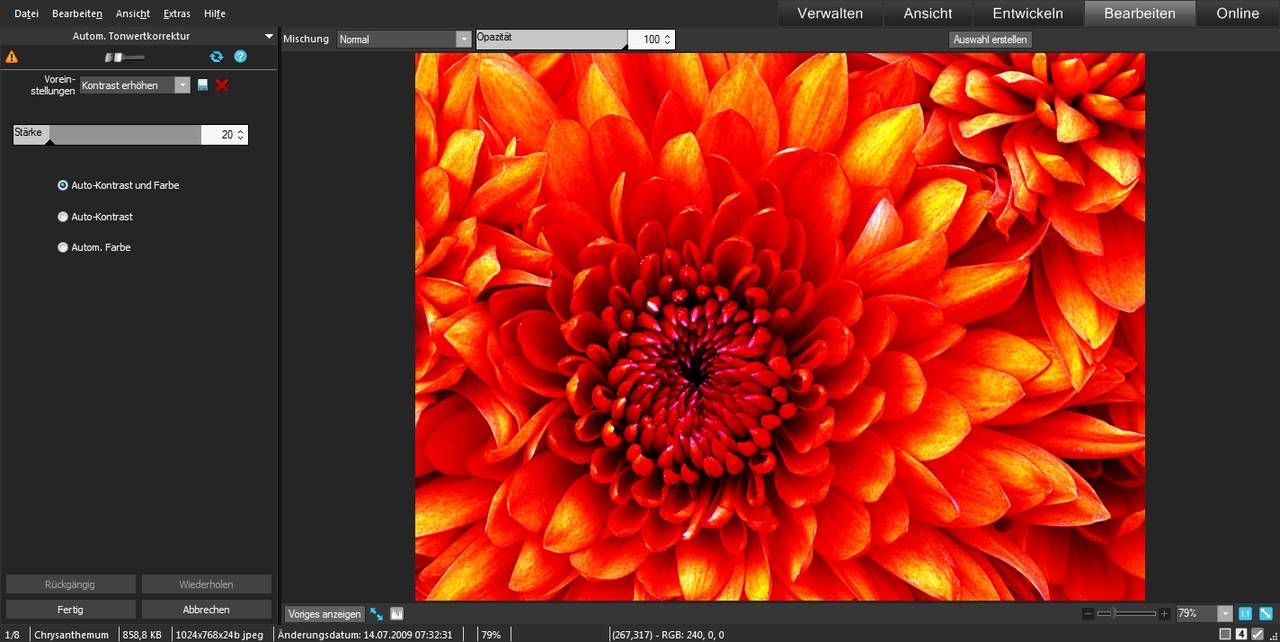Click the Auswahl erstellen button
This screenshot has height=642, width=1280.
coord(990,40)
